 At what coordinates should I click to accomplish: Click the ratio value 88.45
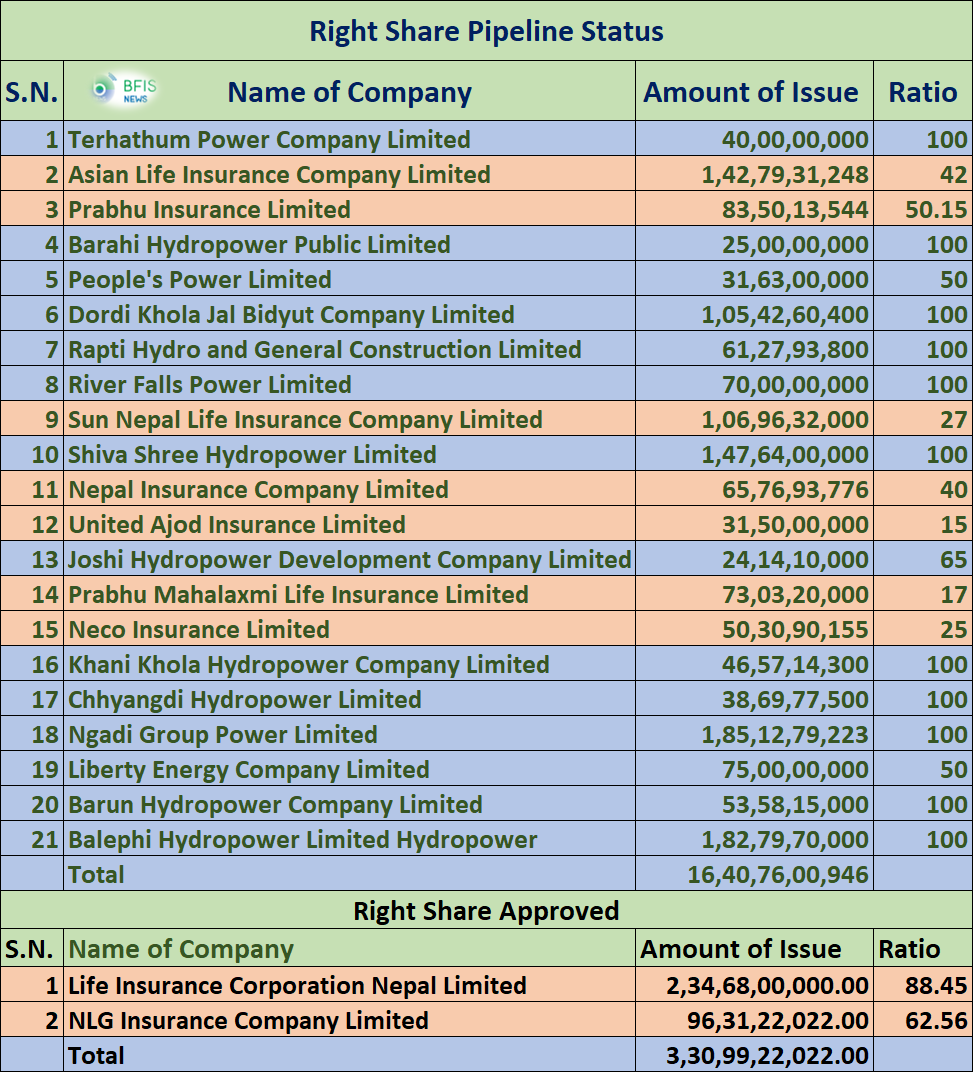pos(936,985)
